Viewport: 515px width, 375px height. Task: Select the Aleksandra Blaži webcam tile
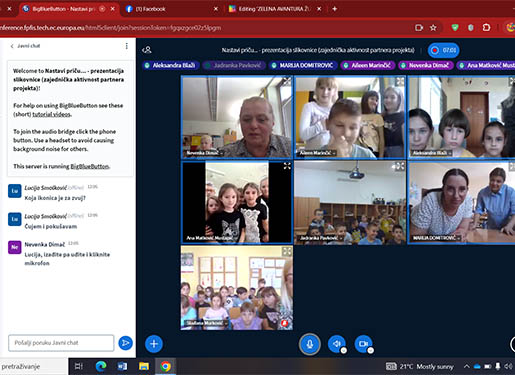tap(462, 117)
